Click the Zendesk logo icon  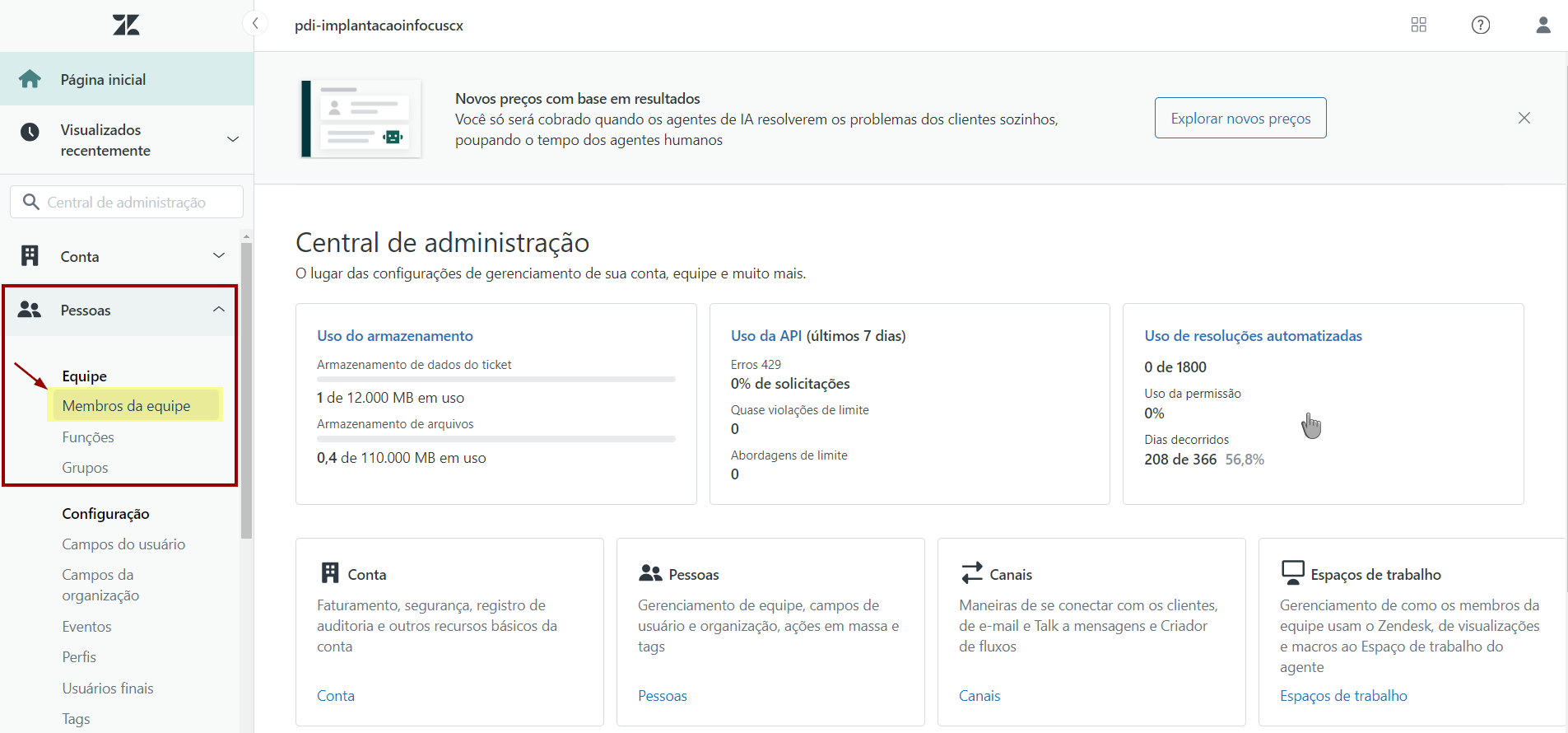click(126, 26)
